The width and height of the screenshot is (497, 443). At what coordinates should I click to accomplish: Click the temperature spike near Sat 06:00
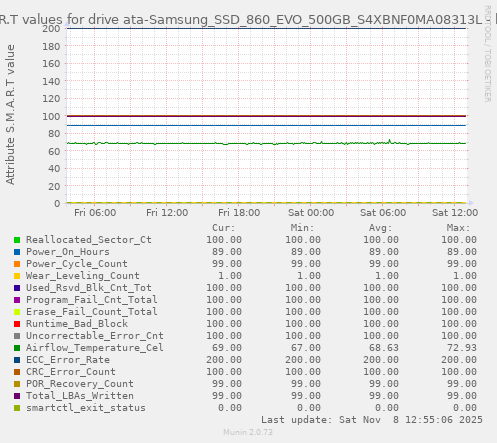(x=389, y=141)
